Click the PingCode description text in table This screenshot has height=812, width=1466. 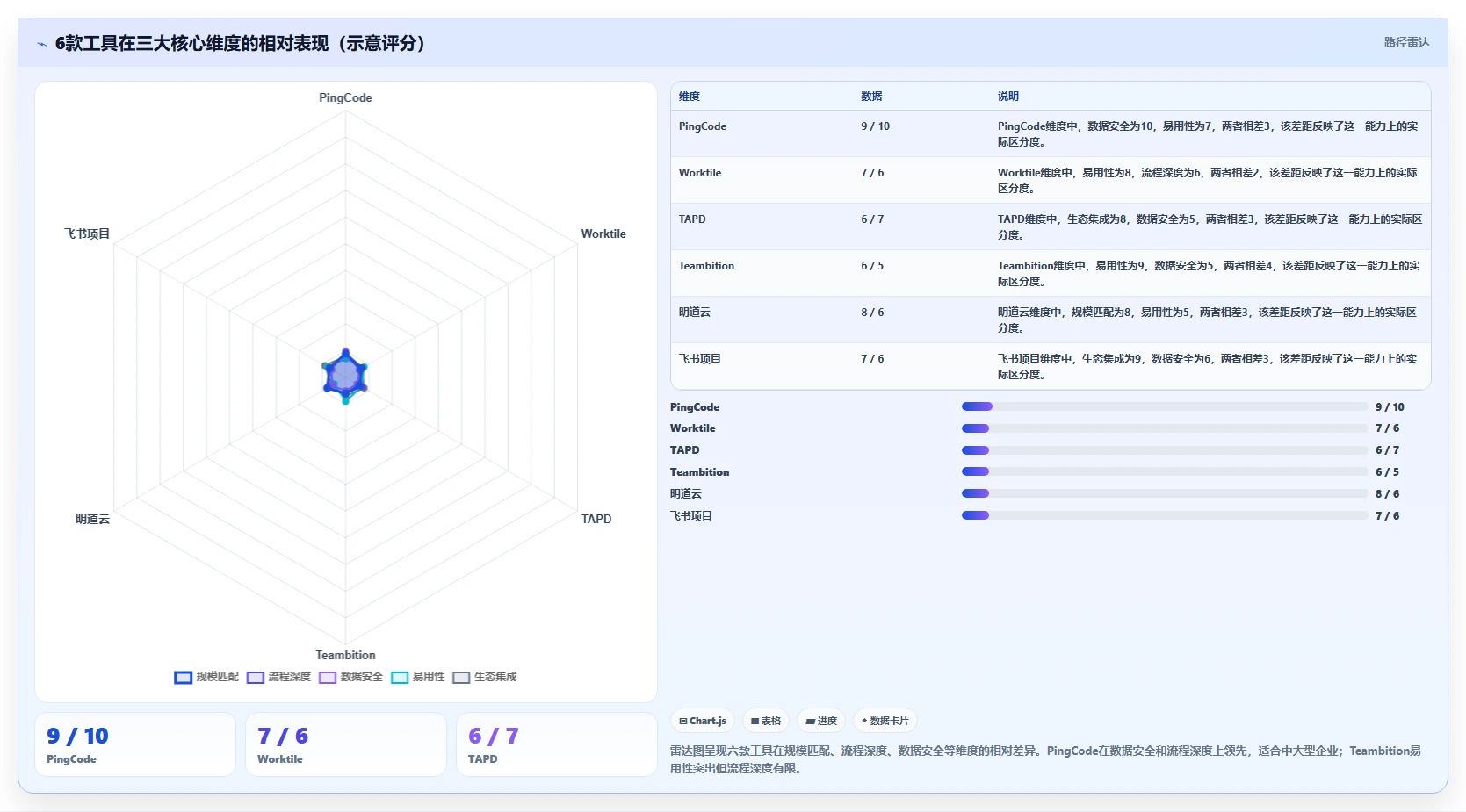[1208, 134]
